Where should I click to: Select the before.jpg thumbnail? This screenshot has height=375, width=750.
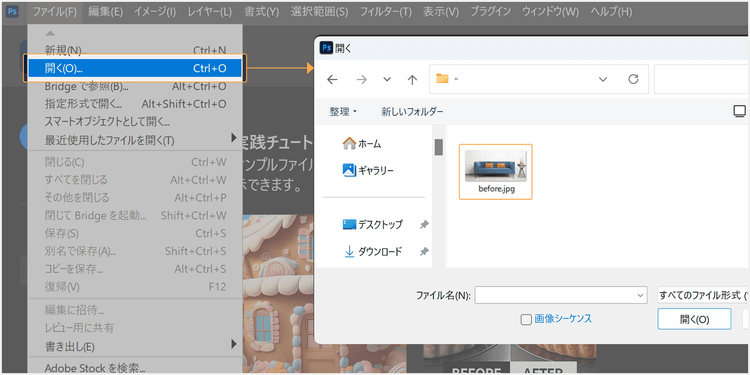[x=496, y=171]
